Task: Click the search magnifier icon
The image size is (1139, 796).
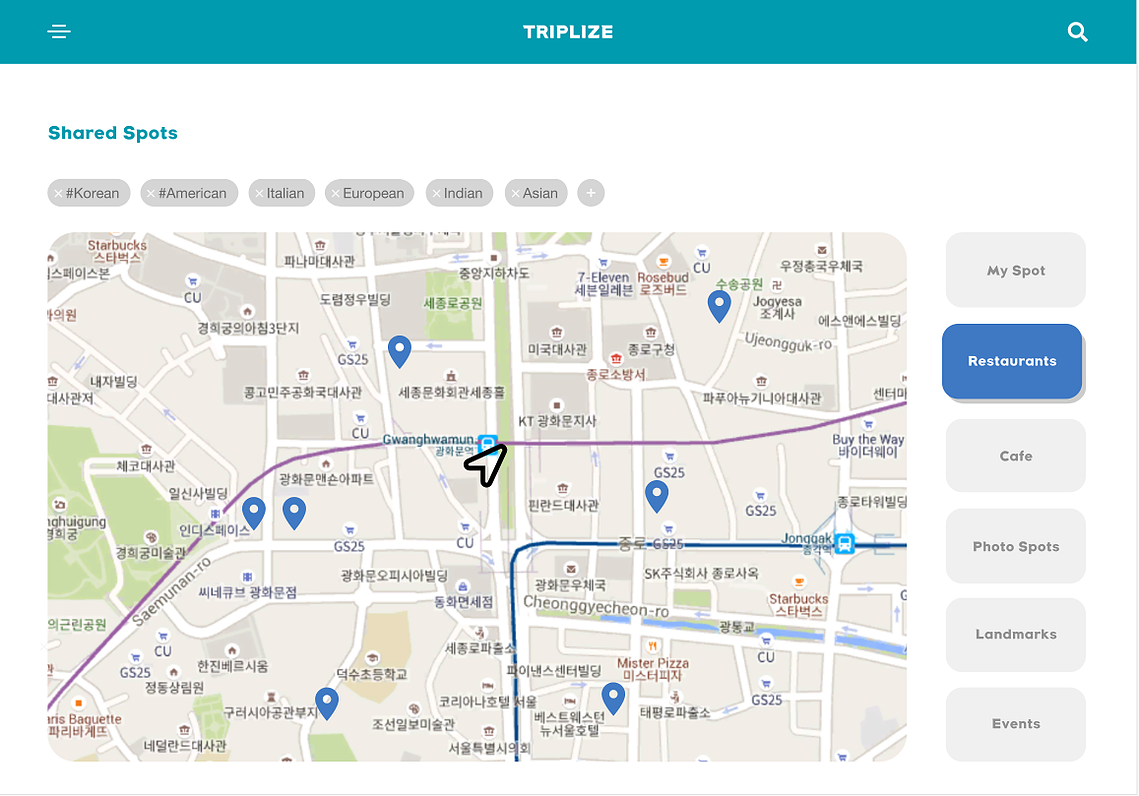Action: tap(1077, 32)
